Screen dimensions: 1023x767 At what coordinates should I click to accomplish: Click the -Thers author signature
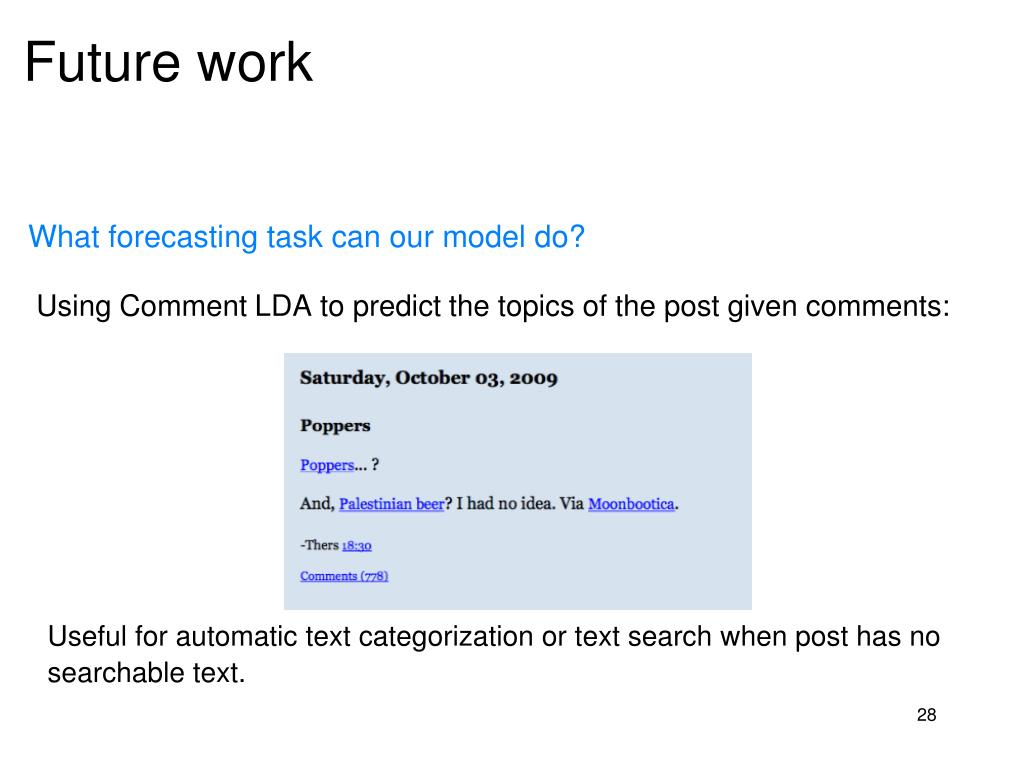point(319,545)
